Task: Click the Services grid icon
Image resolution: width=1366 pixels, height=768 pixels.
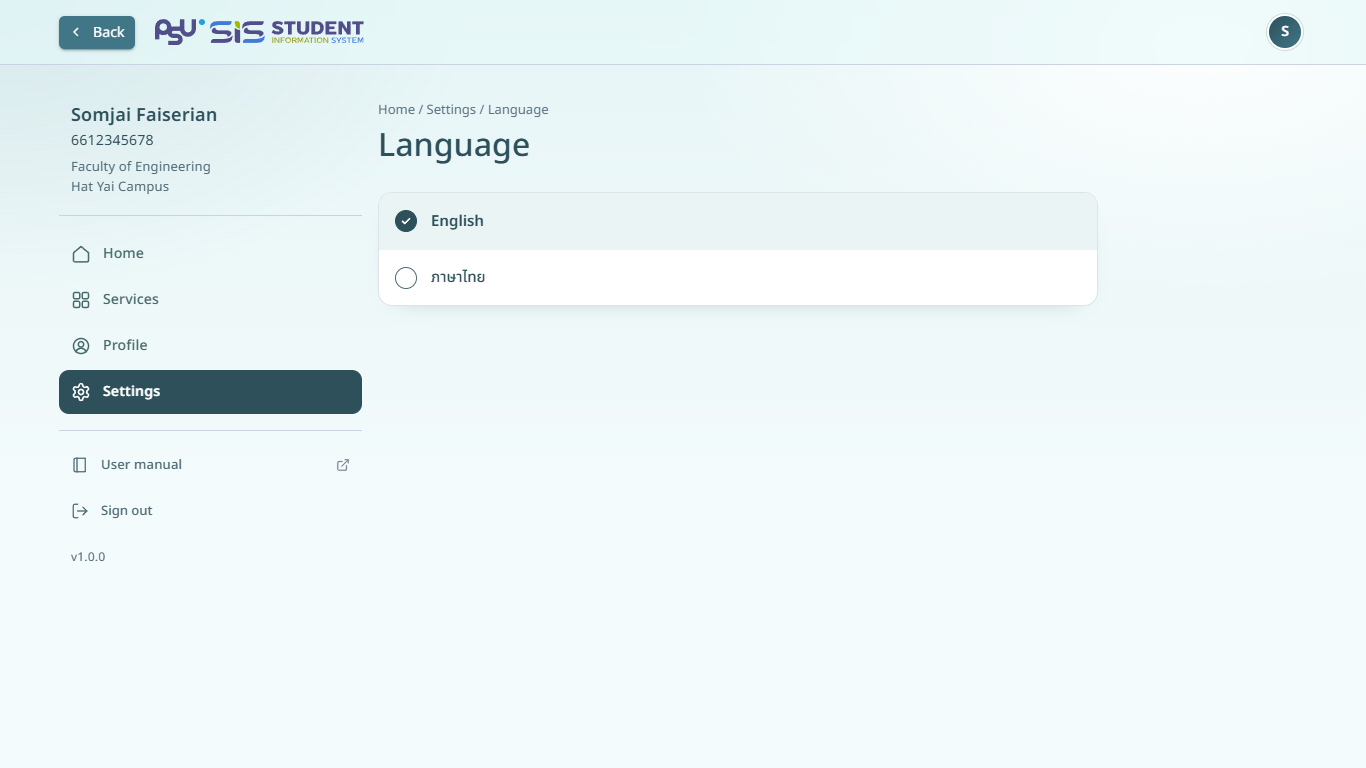Action: coord(81,300)
